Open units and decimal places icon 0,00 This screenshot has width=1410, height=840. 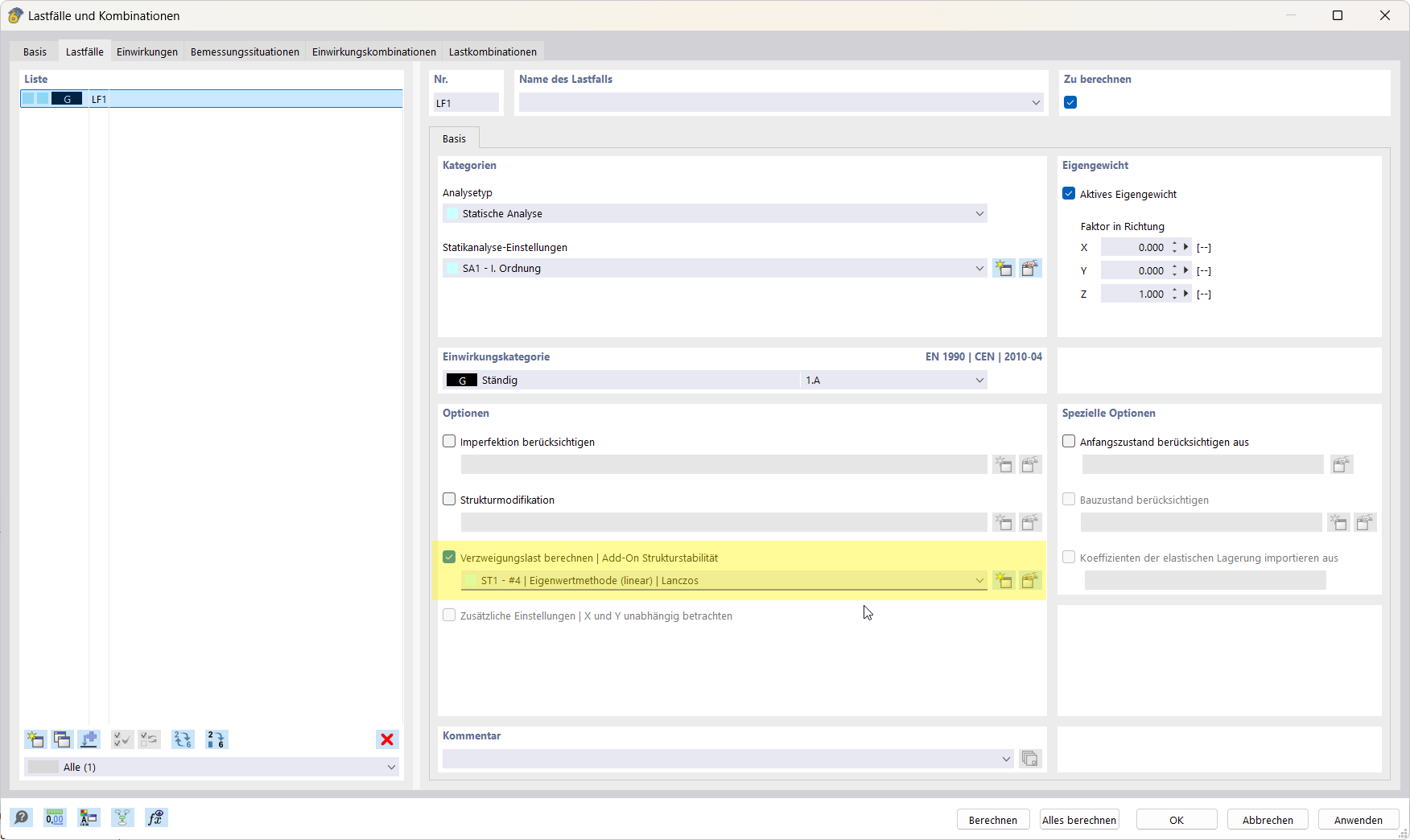[x=55, y=817]
